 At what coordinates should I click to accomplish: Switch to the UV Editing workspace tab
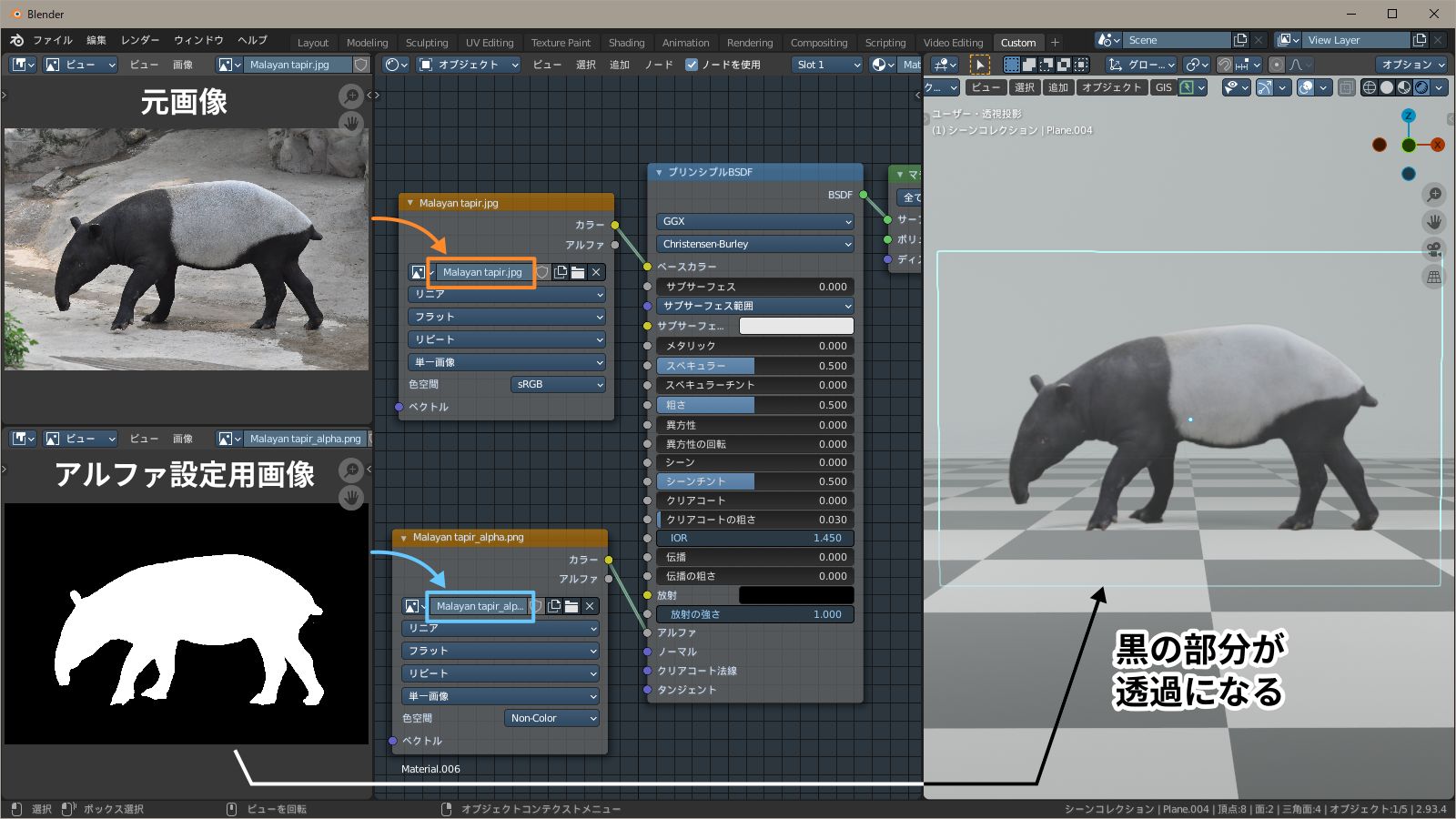click(x=490, y=43)
